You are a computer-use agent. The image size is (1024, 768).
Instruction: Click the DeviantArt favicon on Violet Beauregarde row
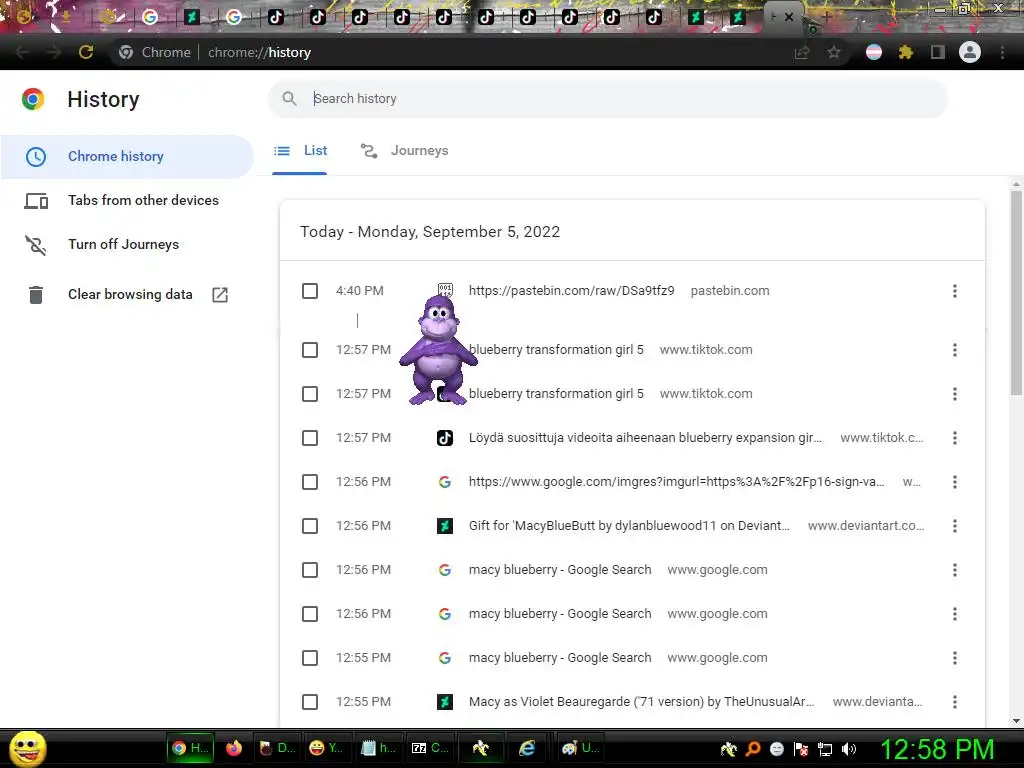point(445,702)
